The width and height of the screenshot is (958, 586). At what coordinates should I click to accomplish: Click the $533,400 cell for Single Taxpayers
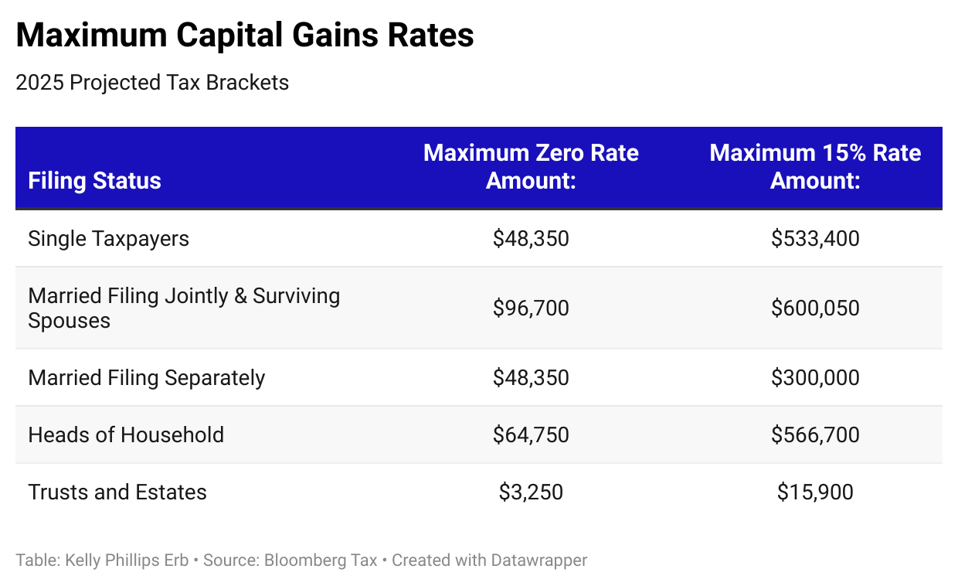tap(815, 239)
